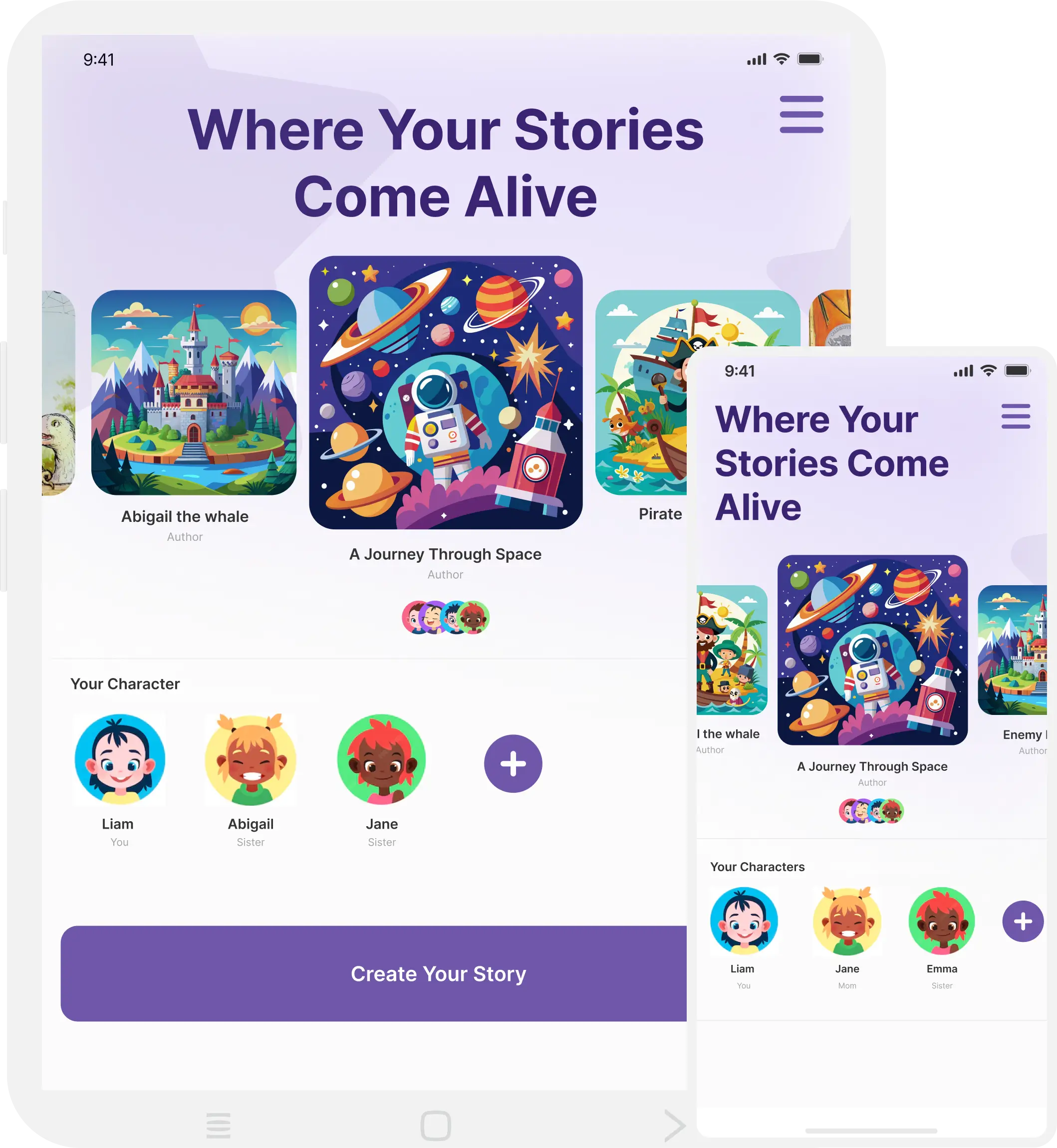1057x1148 pixels.
Task: Select Jane avatar on tablet
Action: [381, 759]
